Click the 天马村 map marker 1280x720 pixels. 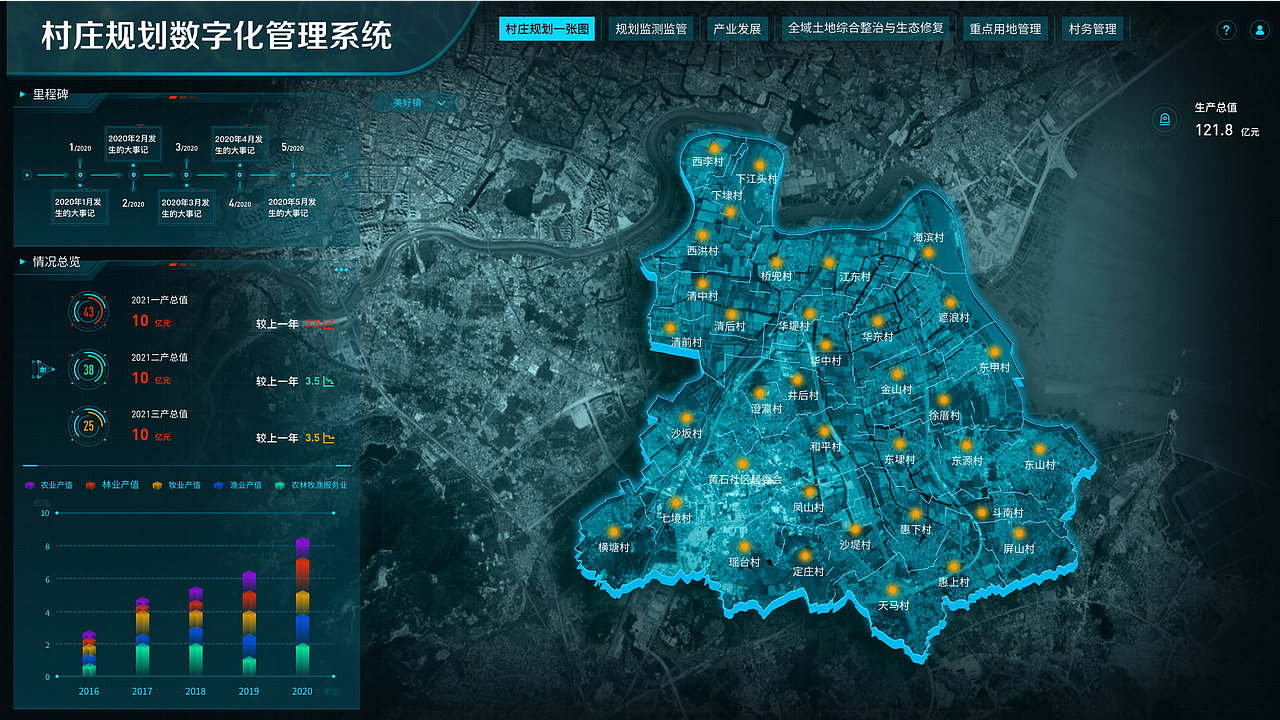[893, 590]
